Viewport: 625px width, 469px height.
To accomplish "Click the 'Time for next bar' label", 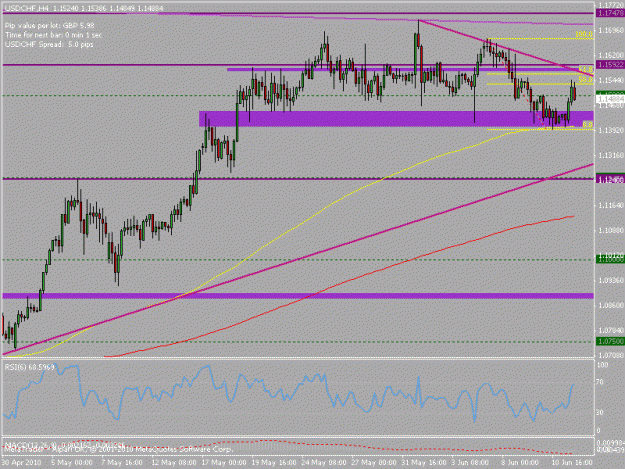I will click(x=53, y=35).
